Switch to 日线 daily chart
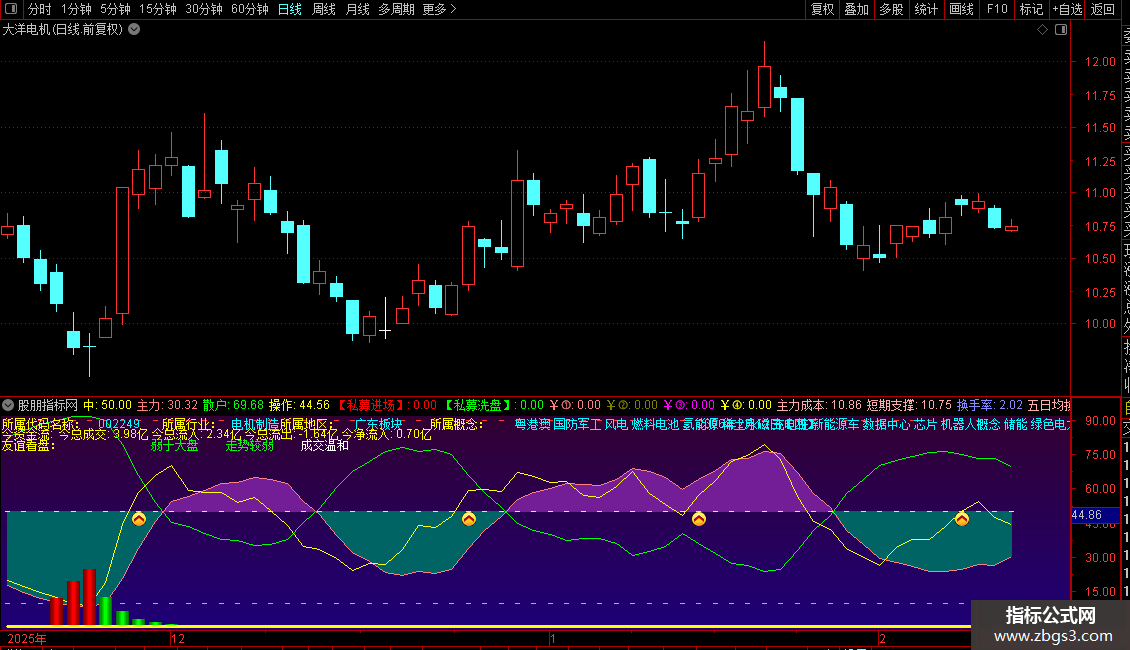 [290, 9]
